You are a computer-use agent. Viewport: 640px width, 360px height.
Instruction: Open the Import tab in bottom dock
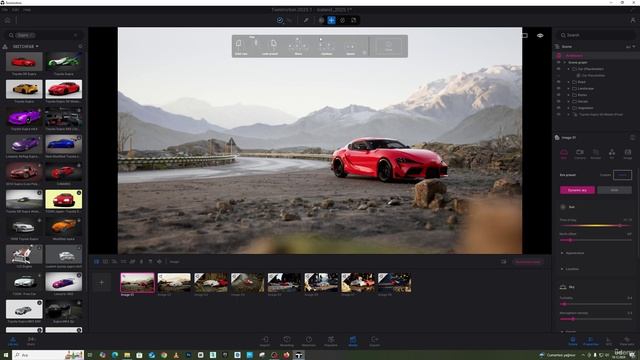point(265,342)
